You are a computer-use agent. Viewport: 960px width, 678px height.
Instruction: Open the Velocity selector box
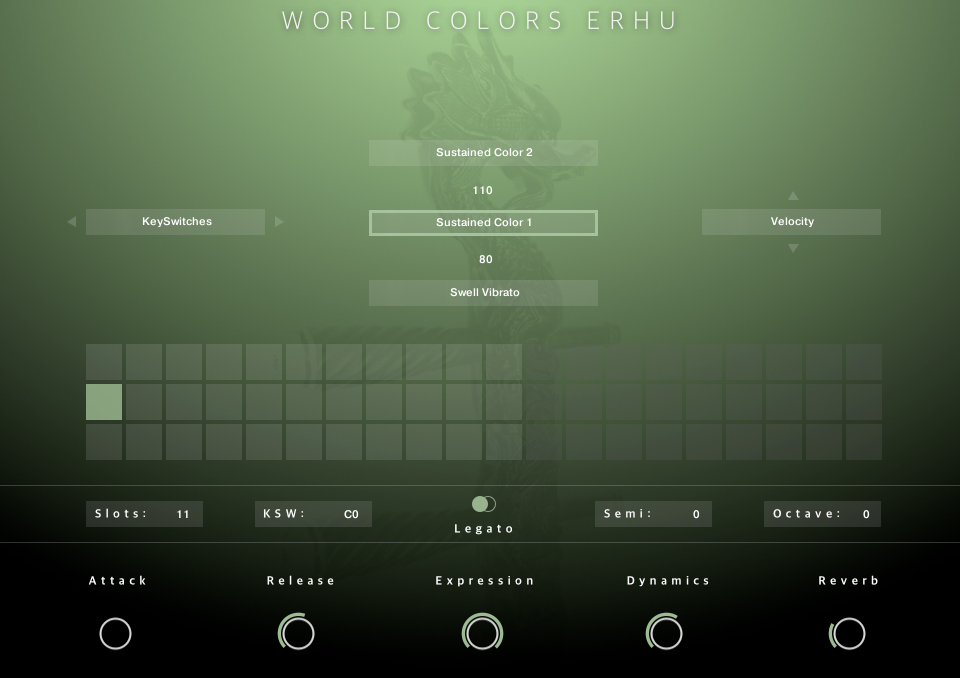[791, 222]
